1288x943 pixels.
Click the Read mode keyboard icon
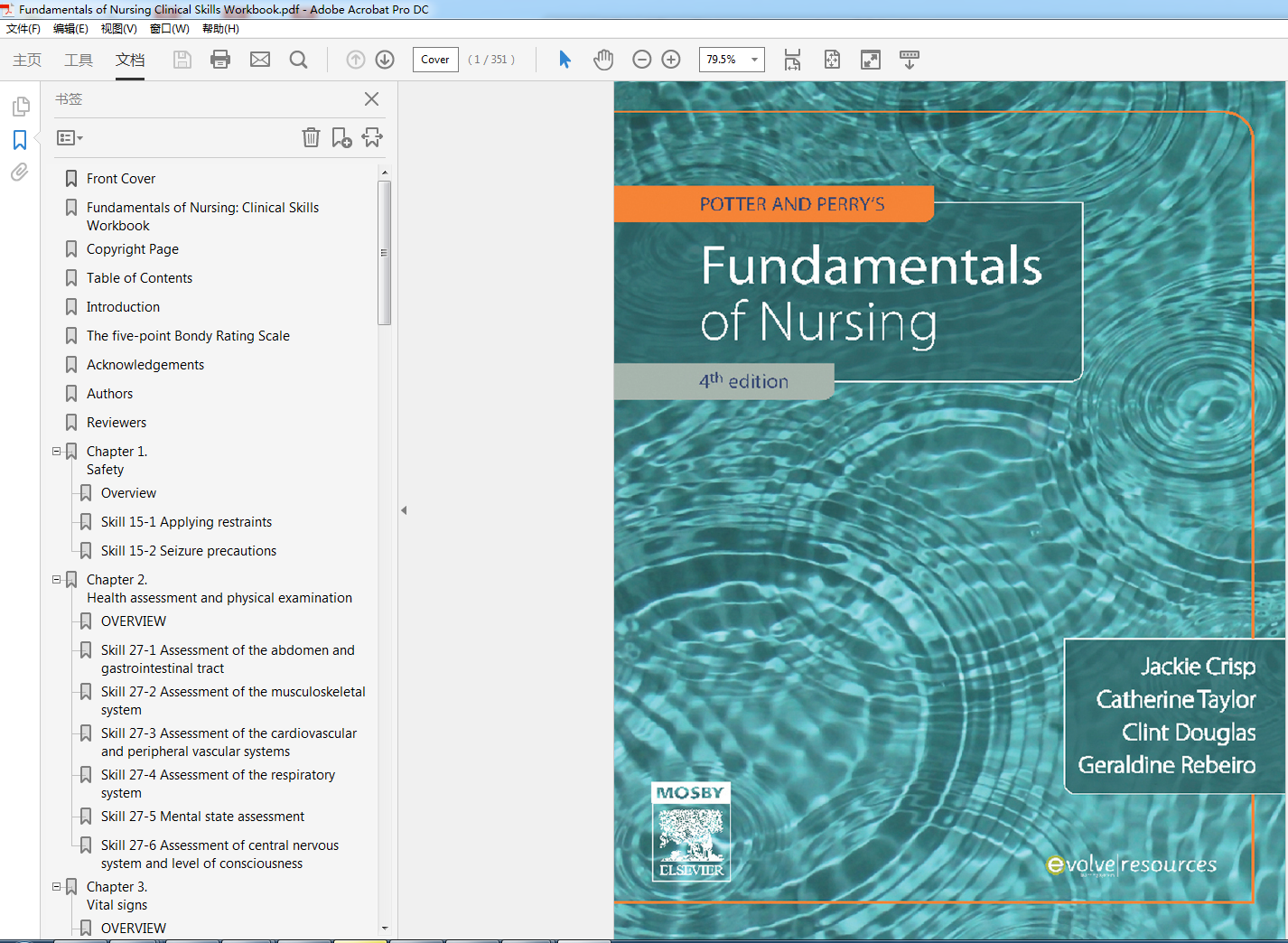click(910, 60)
